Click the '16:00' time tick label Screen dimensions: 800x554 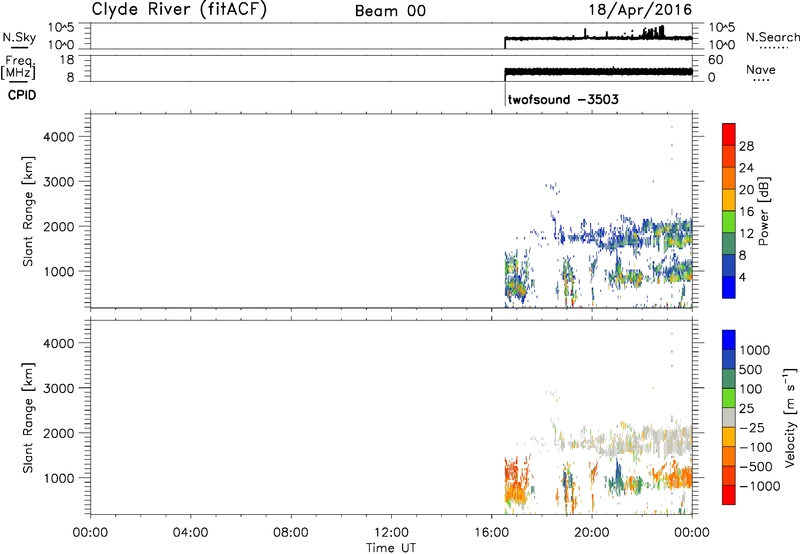tap(491, 533)
